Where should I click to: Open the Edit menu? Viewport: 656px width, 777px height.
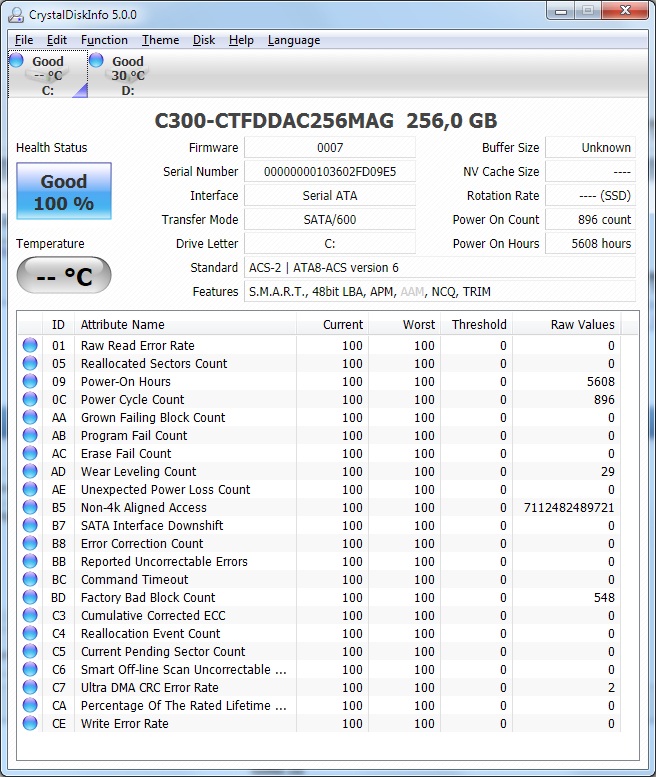coord(56,40)
